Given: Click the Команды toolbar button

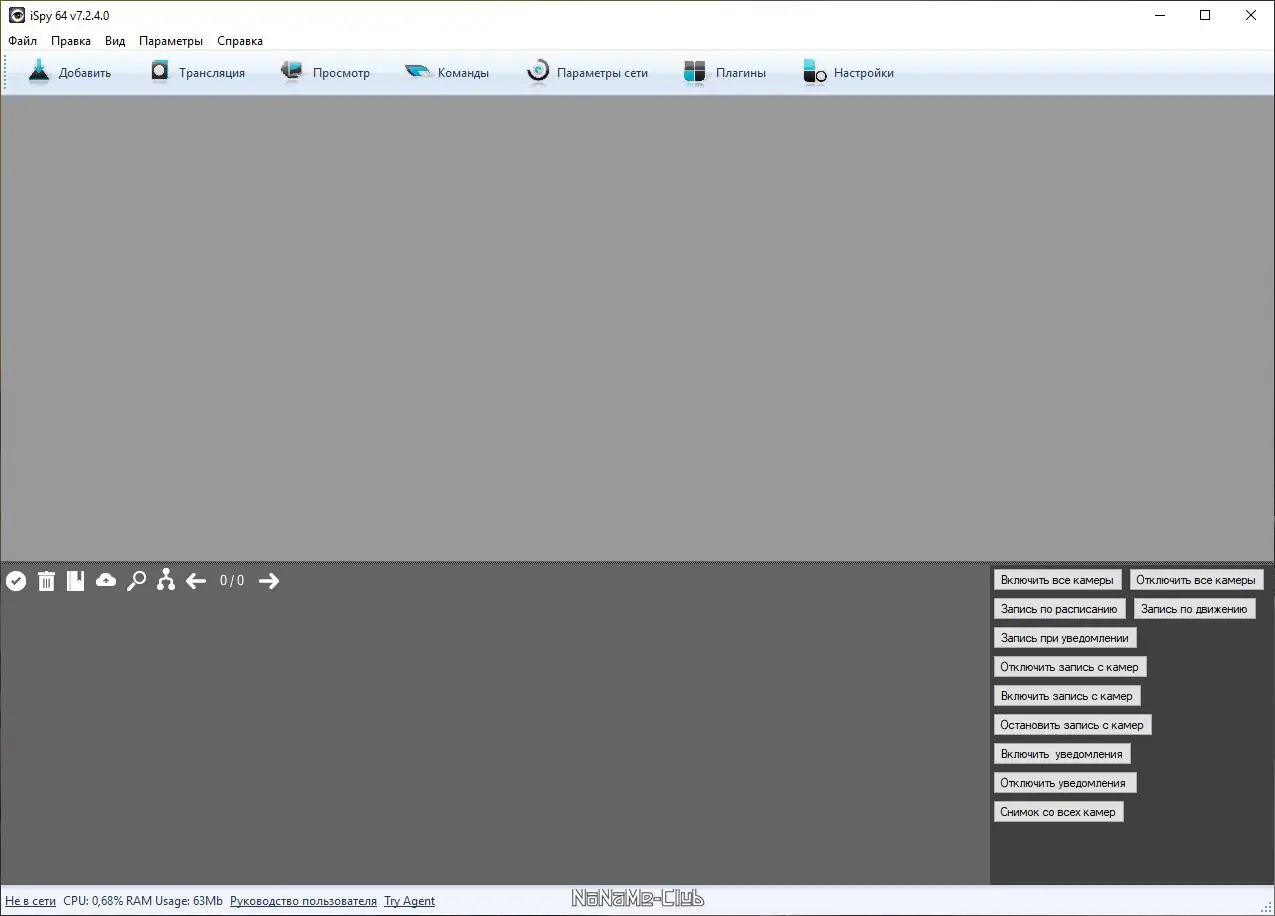Looking at the screenshot, I should (446, 72).
